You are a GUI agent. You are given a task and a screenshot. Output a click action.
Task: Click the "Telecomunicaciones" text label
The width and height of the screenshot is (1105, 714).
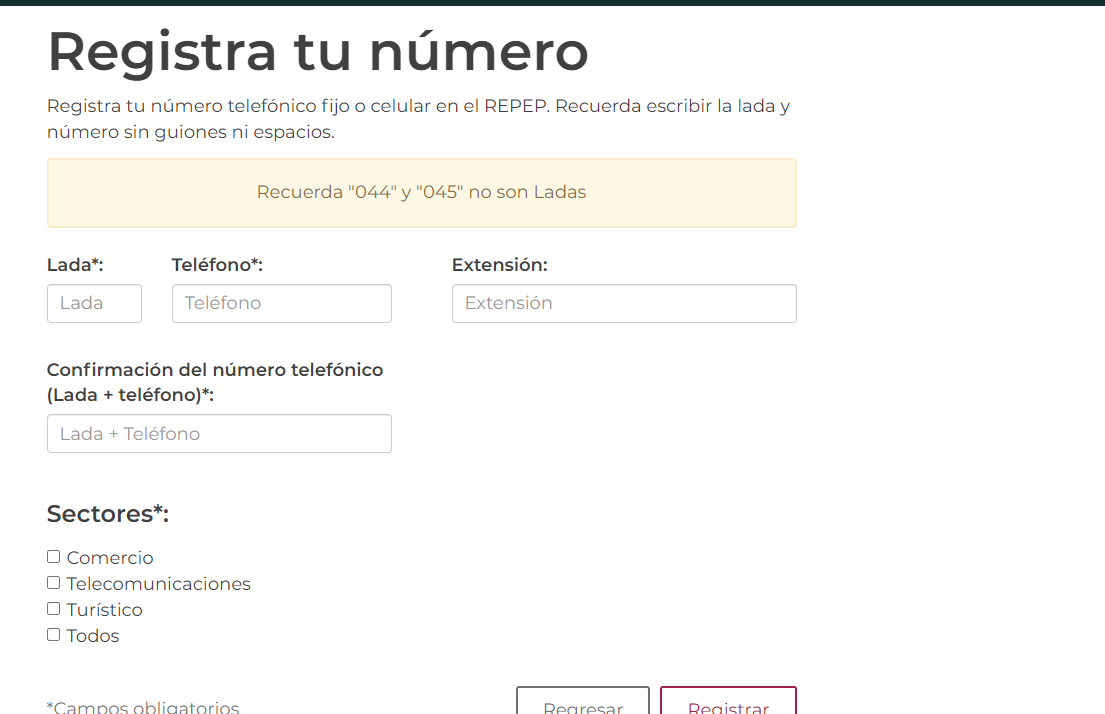point(158,584)
